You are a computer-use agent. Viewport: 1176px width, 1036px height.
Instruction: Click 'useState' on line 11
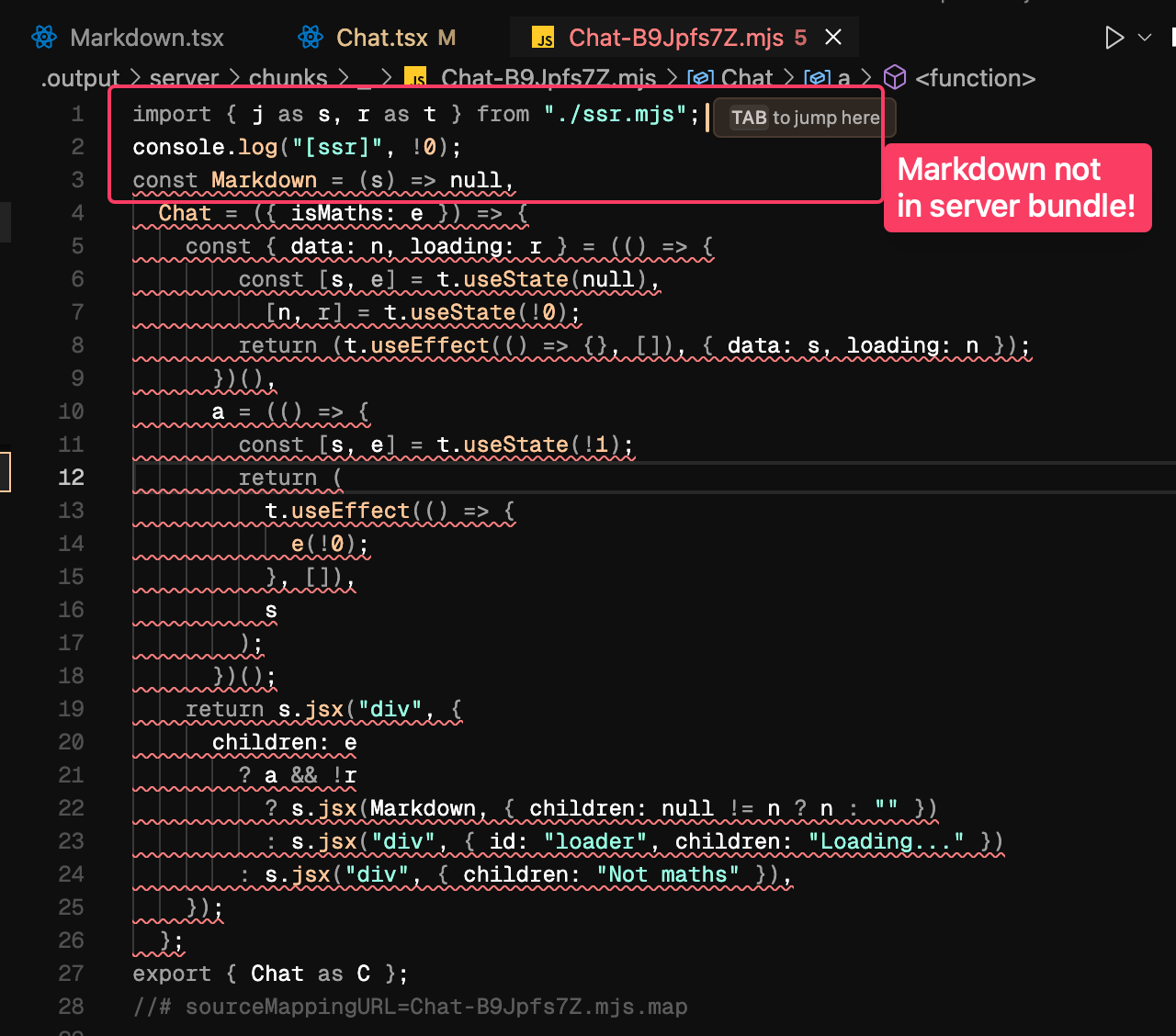(516, 445)
